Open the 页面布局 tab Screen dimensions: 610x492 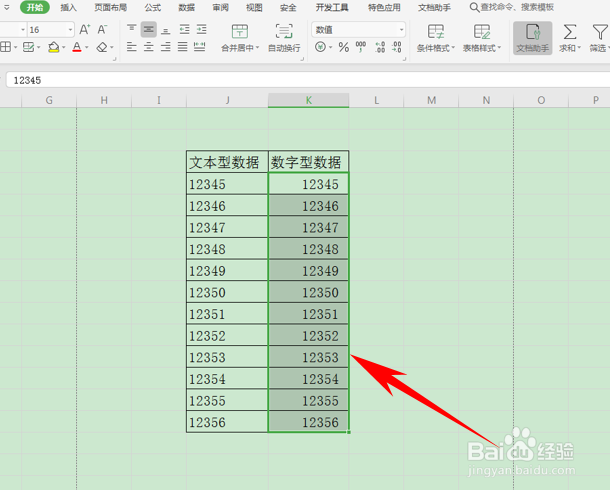[x=110, y=7]
